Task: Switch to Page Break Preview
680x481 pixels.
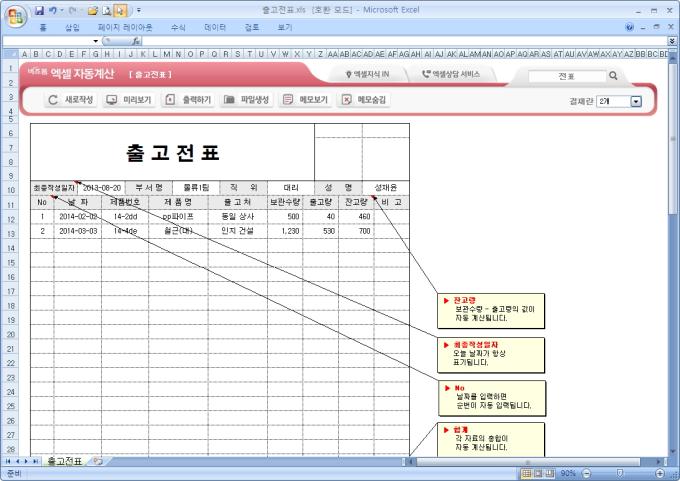Action: point(550,473)
